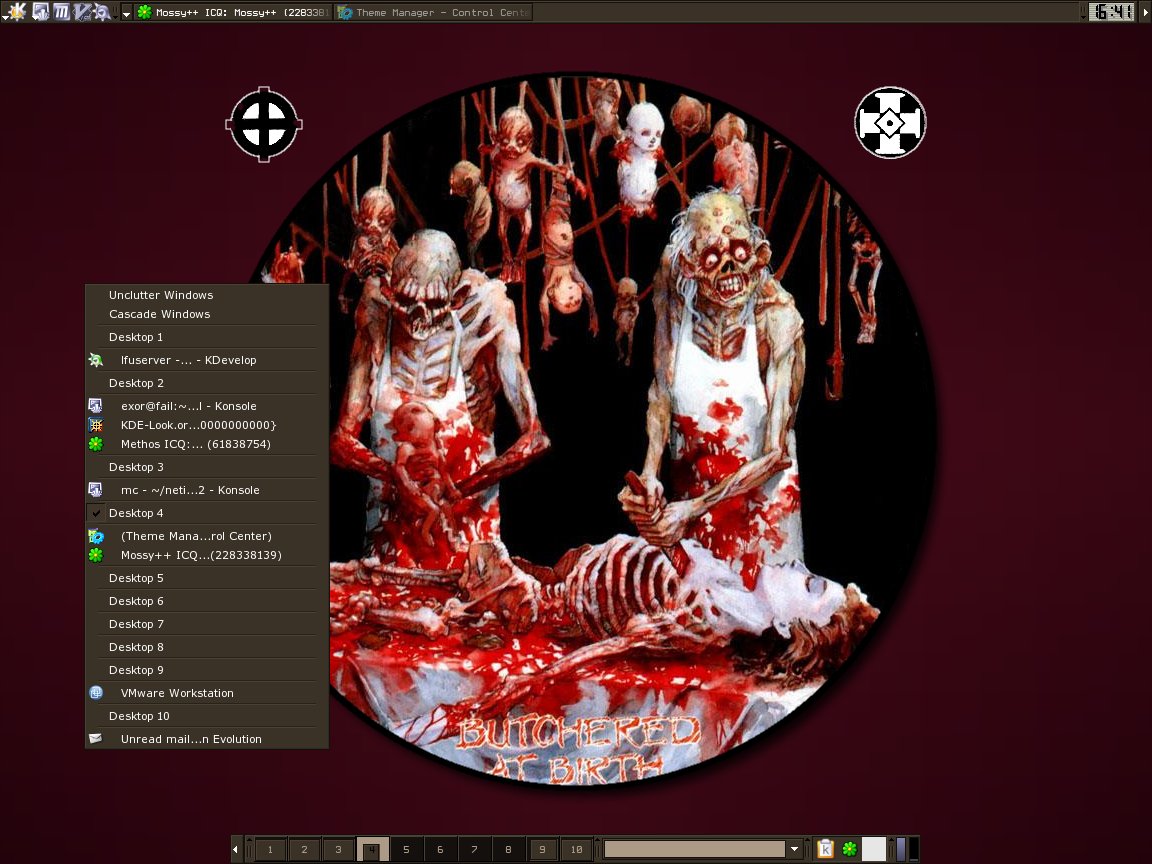Activate KDE-Look.or browser window entry
Image resolution: width=1152 pixels, height=864 pixels.
[x=206, y=425]
